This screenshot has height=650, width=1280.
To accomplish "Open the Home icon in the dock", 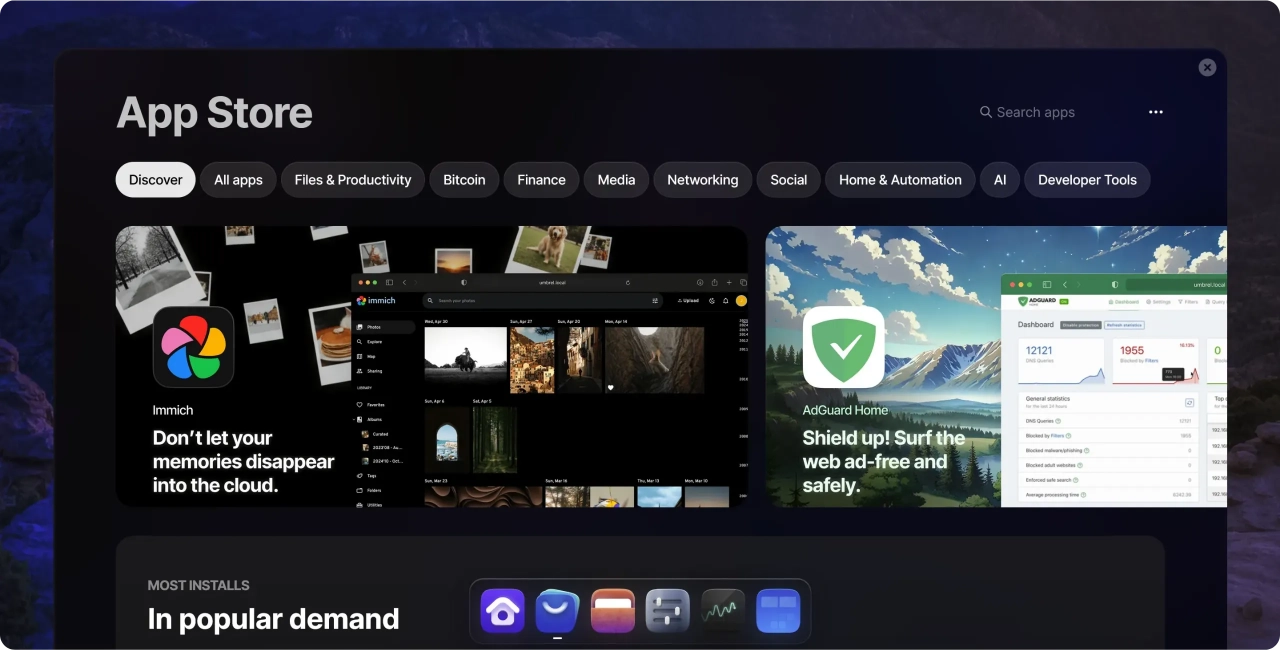I will tap(502, 611).
